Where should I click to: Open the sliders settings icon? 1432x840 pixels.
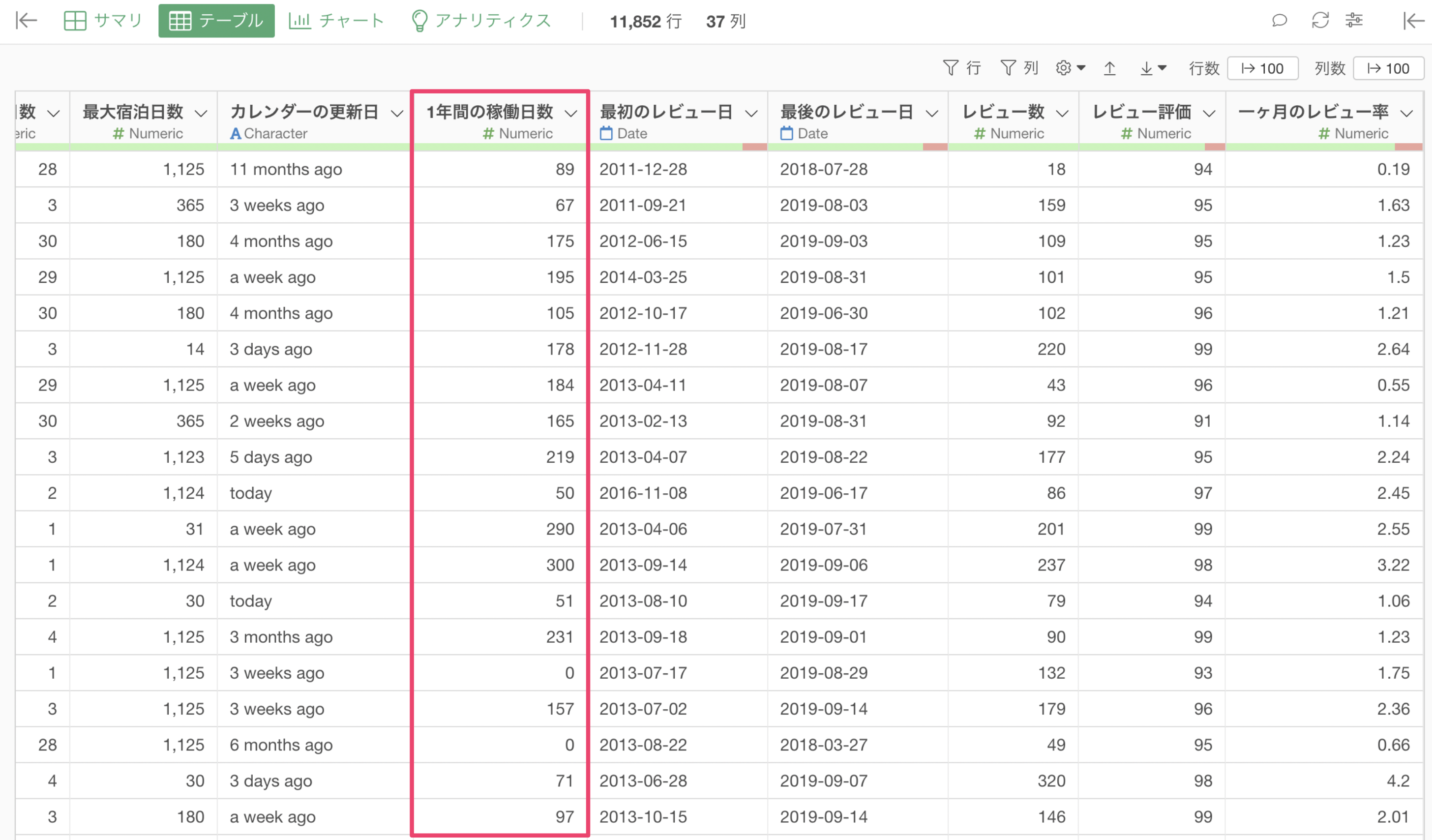tap(1354, 21)
